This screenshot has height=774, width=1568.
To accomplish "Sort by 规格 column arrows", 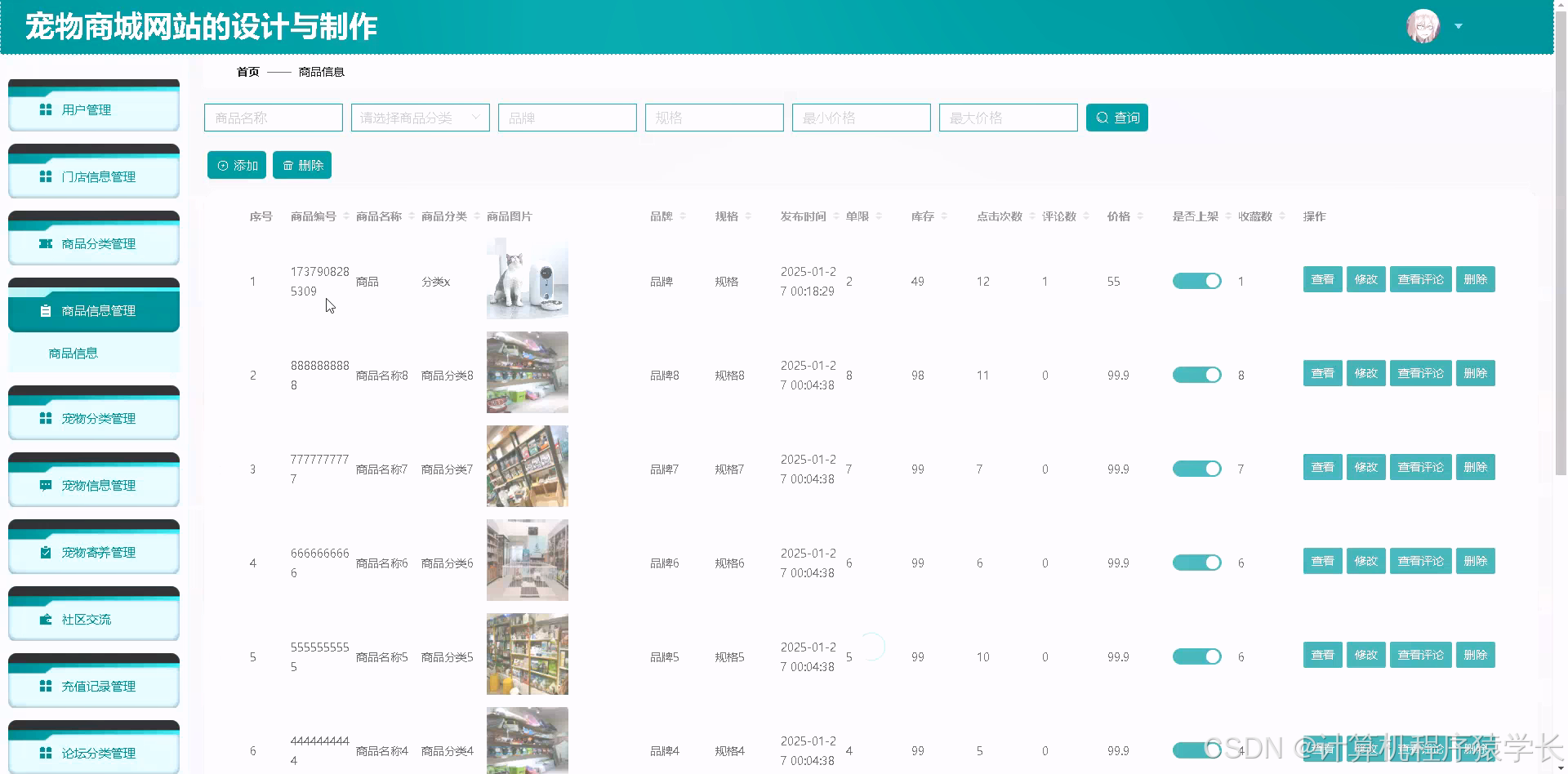I will tap(748, 216).
